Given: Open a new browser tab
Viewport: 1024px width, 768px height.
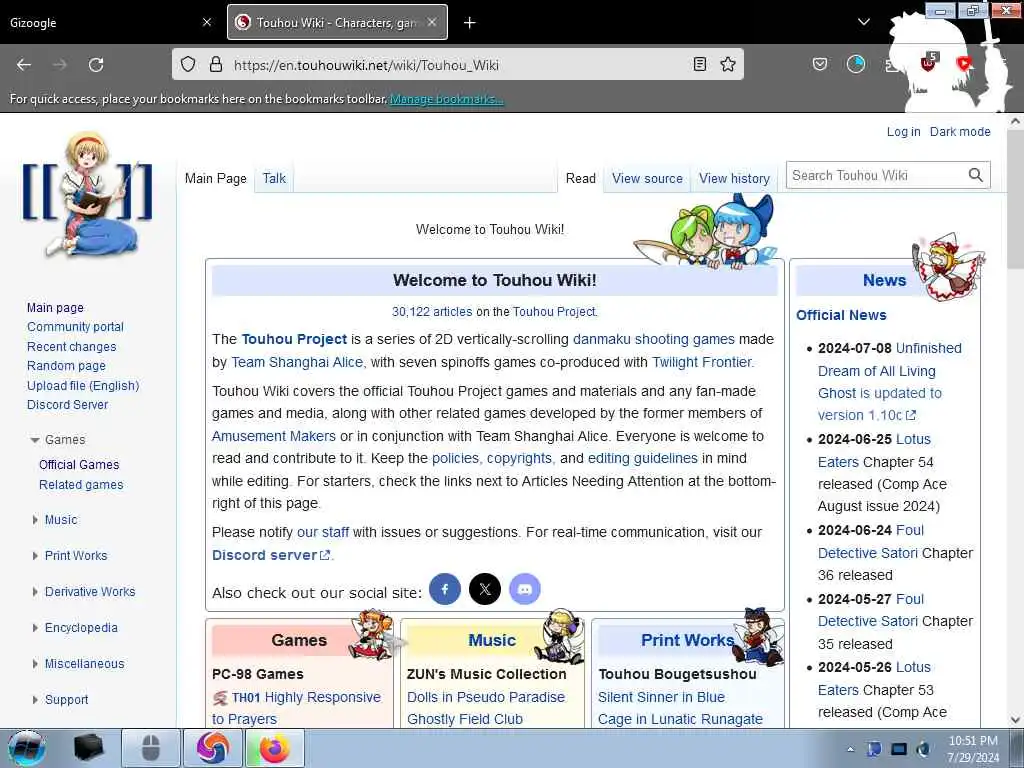Looking at the screenshot, I should tap(469, 23).
